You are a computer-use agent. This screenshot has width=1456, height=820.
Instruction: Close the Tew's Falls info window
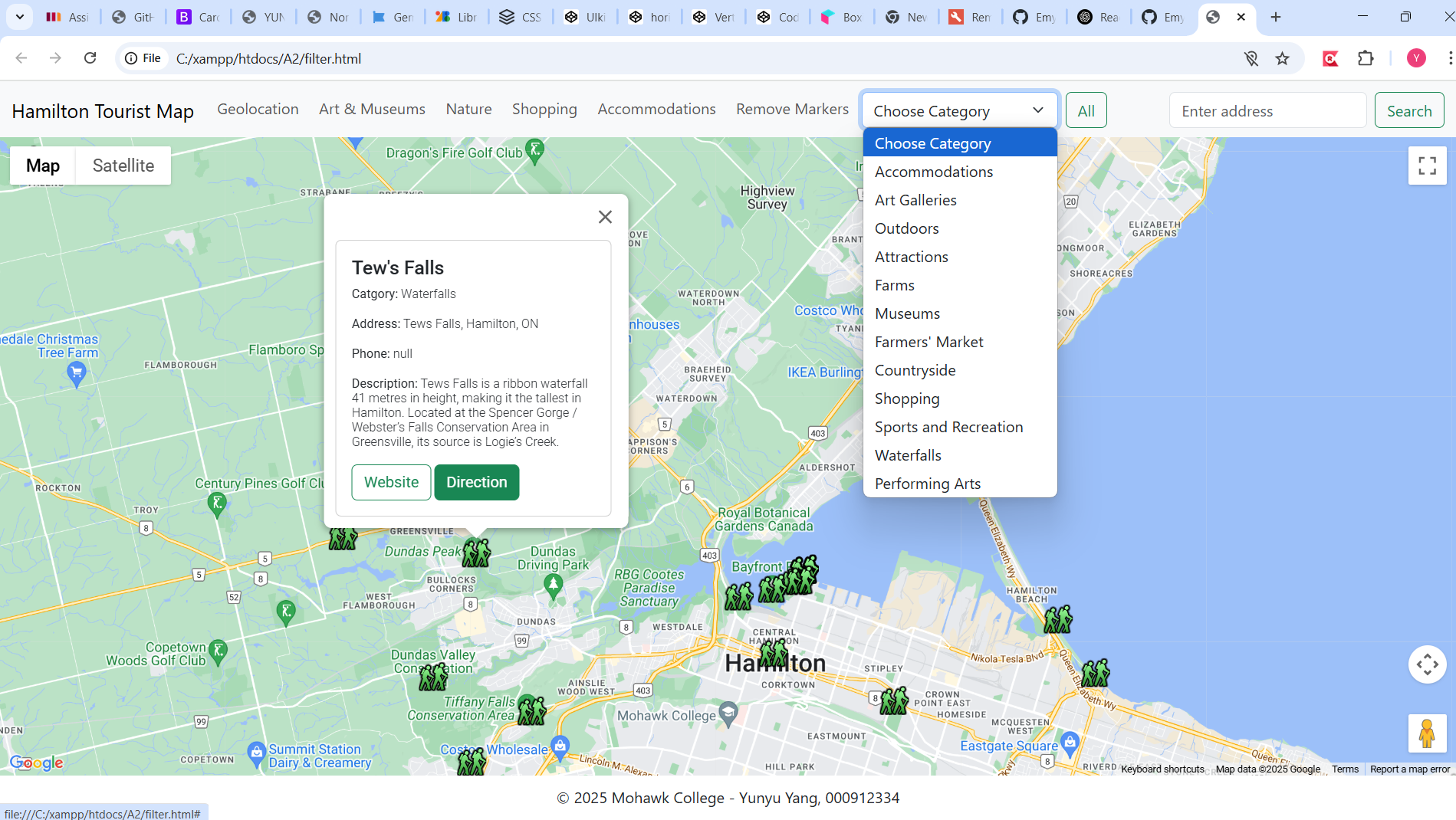[605, 217]
